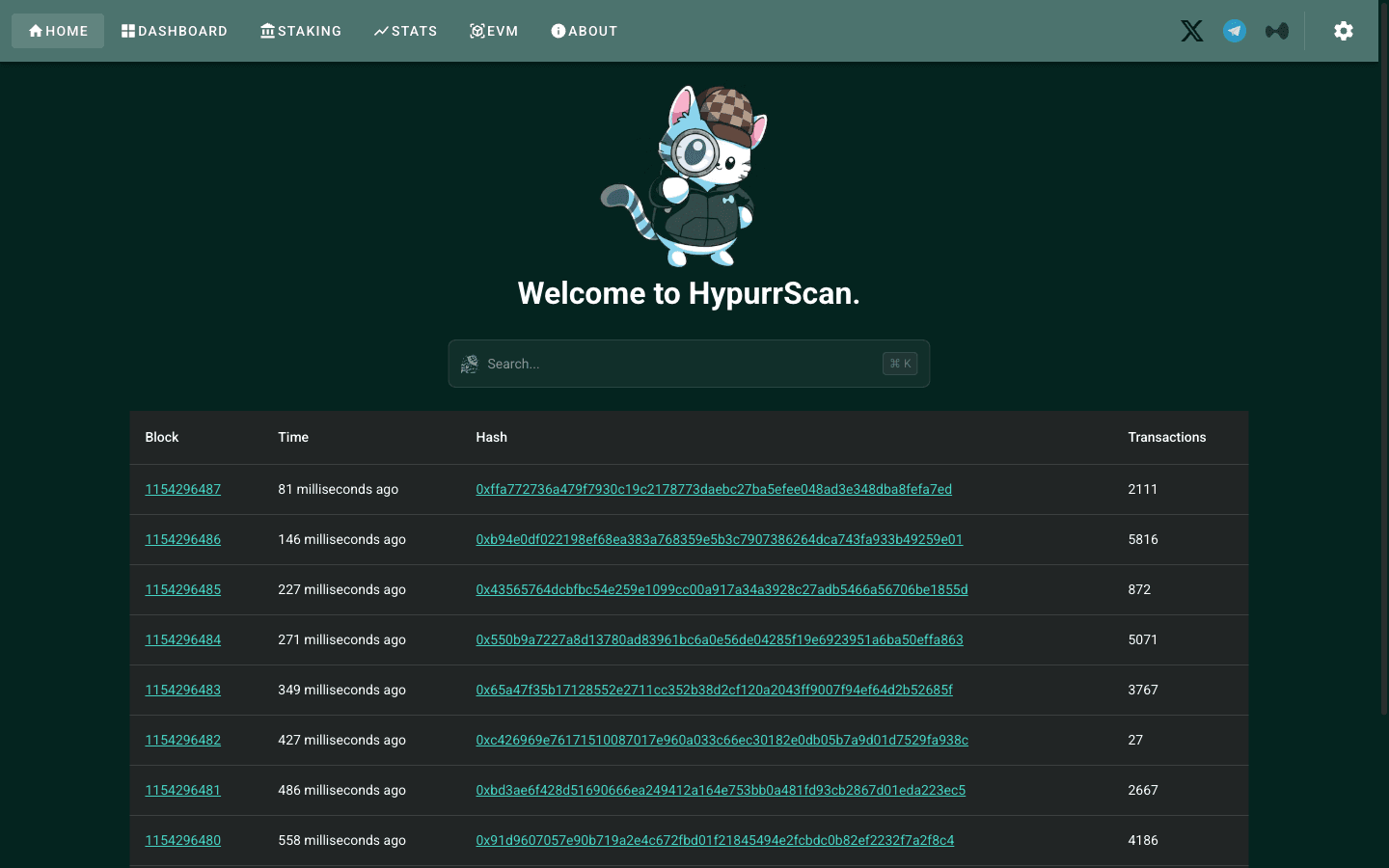Open hash starting 0x91d9607057
The height and width of the screenshot is (868, 1389).
[715, 840]
